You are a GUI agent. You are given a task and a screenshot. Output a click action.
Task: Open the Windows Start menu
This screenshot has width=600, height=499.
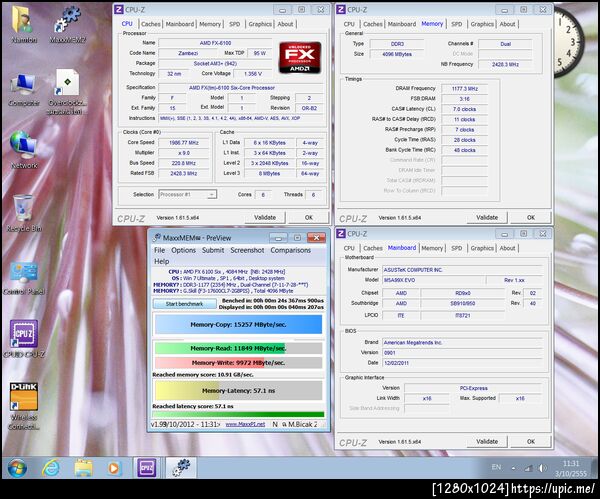(17, 468)
